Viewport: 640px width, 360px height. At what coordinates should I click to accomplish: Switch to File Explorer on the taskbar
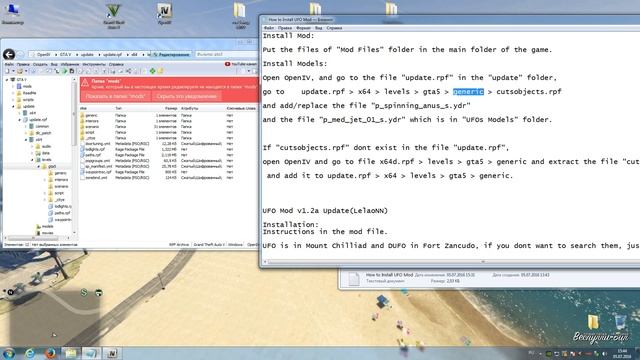[x=70, y=353]
